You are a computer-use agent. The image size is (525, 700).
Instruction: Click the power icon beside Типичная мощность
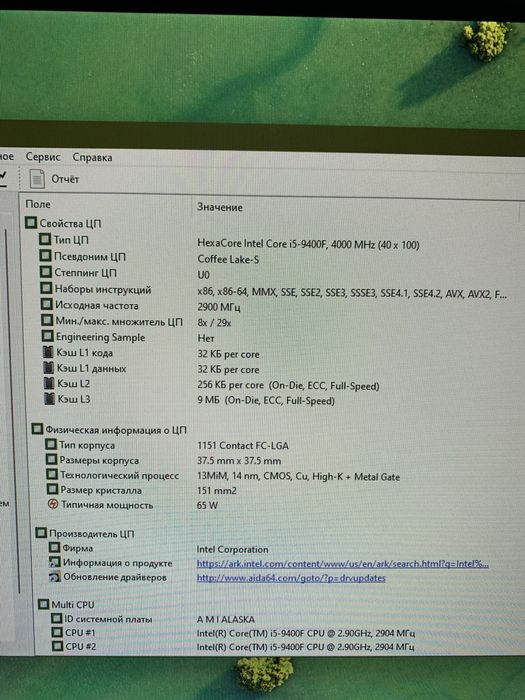point(53,504)
